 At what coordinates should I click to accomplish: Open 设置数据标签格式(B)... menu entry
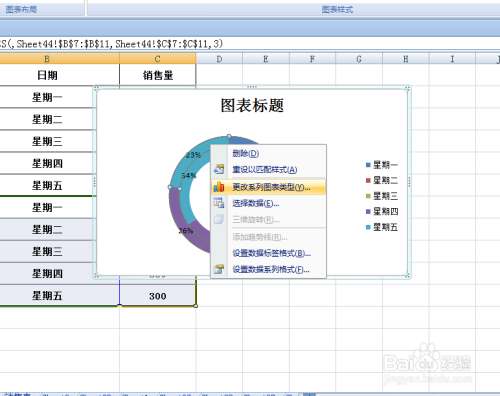click(x=271, y=253)
